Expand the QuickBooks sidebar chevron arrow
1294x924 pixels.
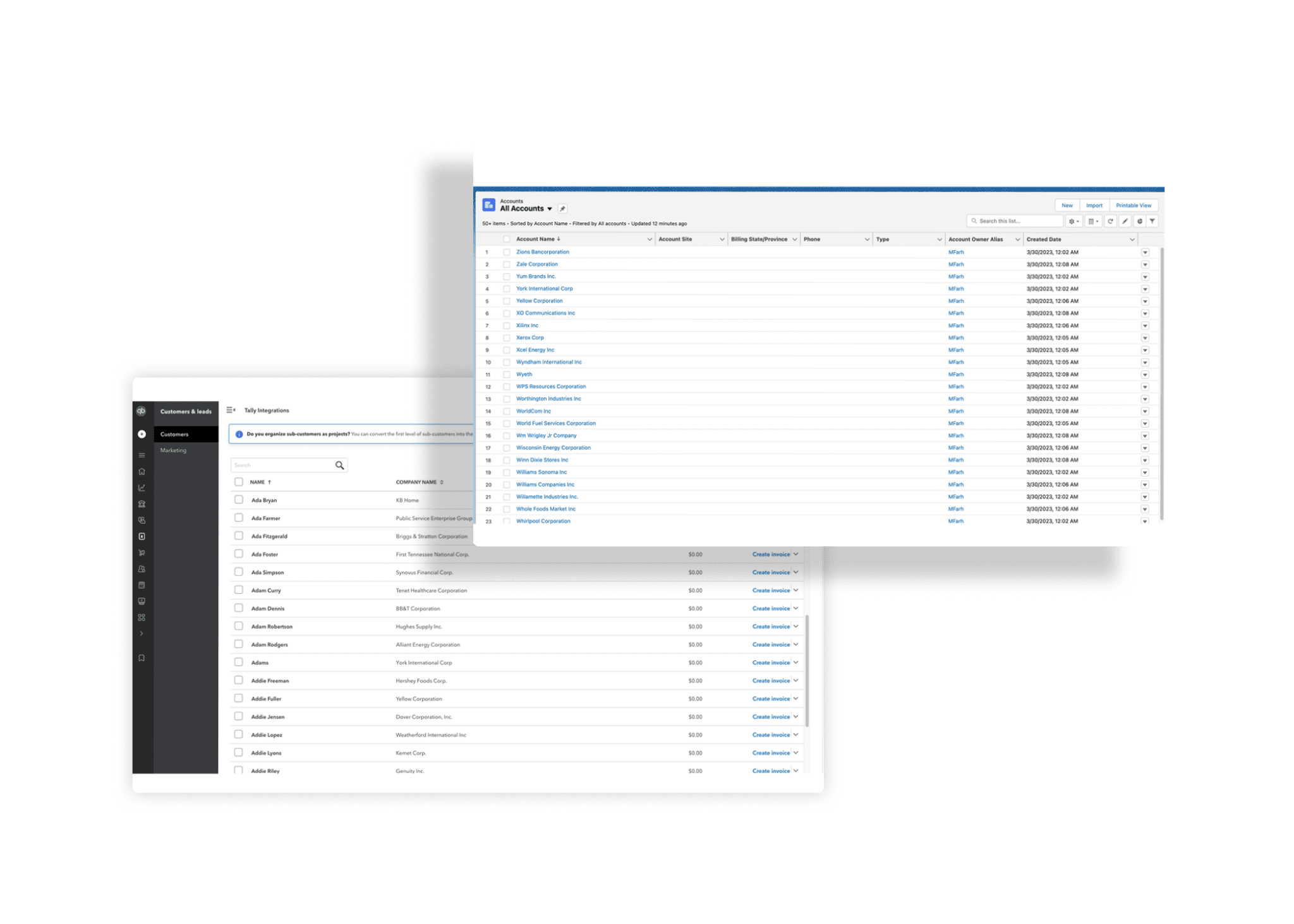142,633
